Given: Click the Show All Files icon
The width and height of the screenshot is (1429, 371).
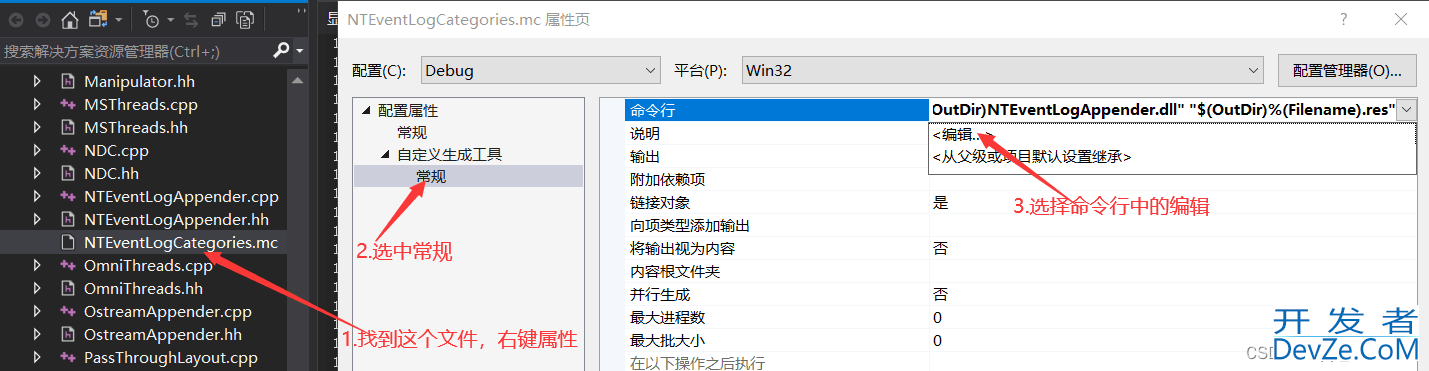Looking at the screenshot, I should click(245, 19).
